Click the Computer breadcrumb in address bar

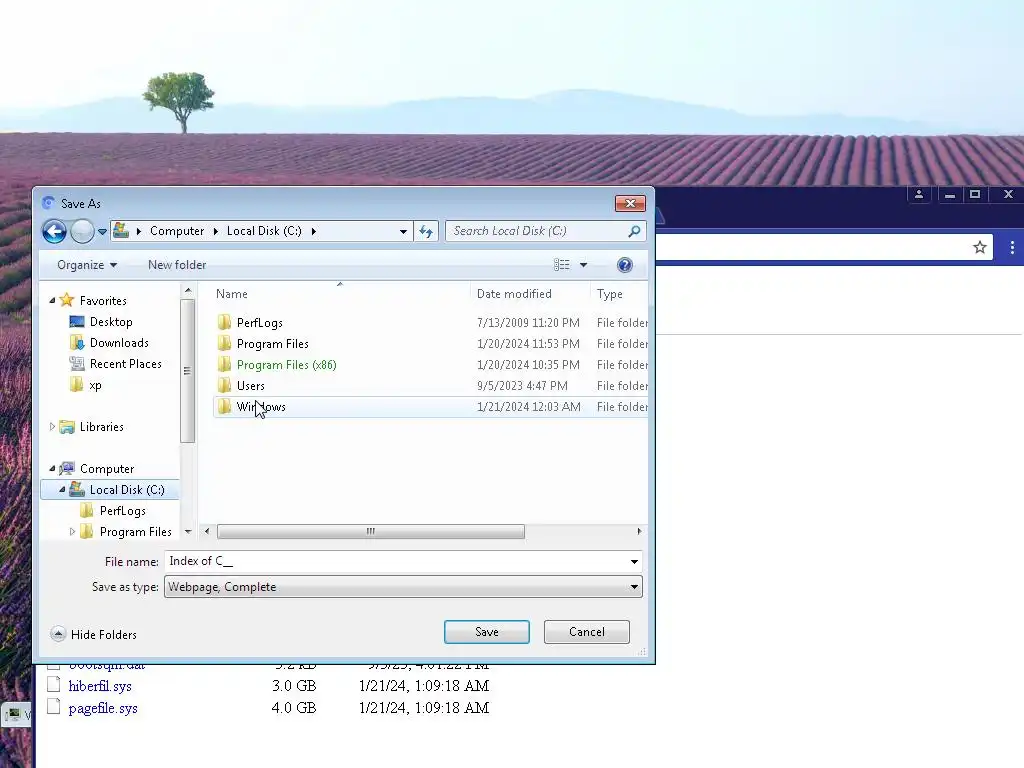point(177,231)
